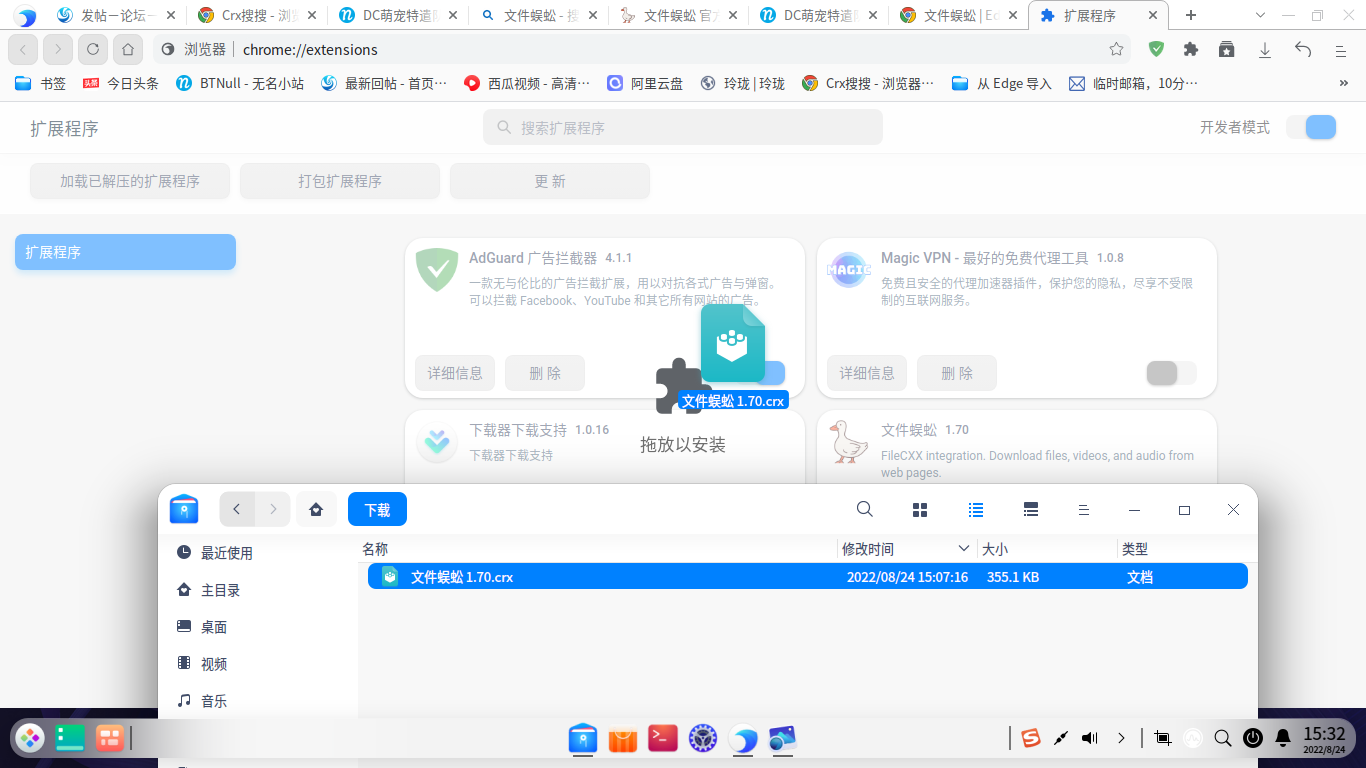Click the 加载已解压的扩展程序 button
Viewport: 1366px width, 768px height.
pyautogui.click(x=129, y=181)
